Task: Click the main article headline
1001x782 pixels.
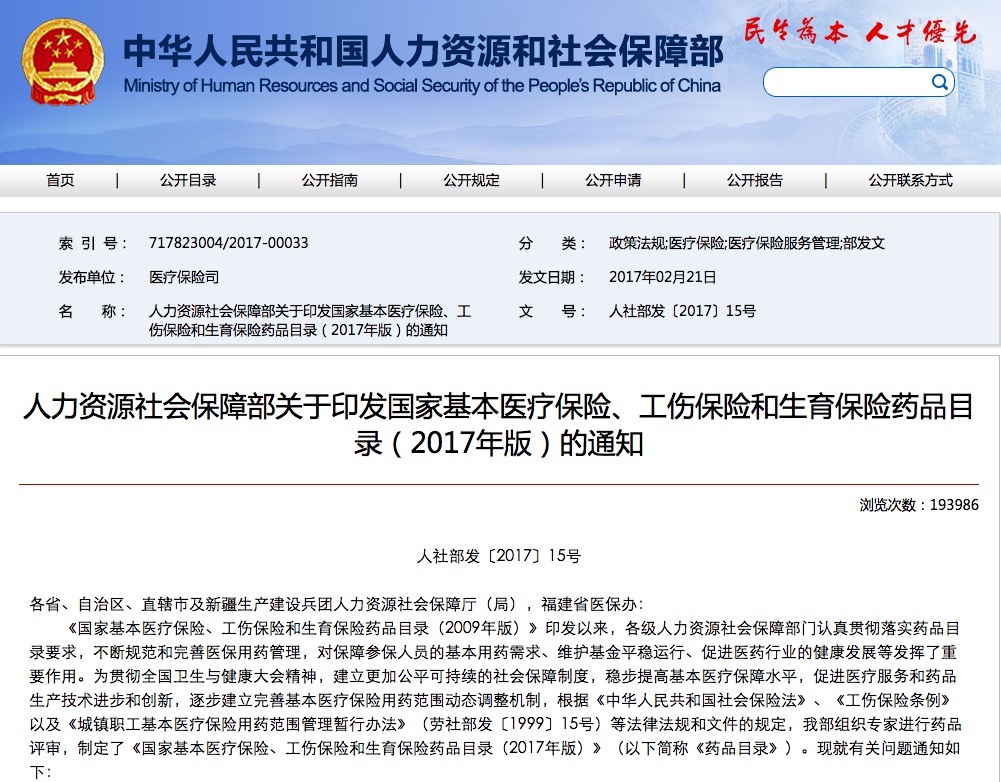Action: (499, 425)
